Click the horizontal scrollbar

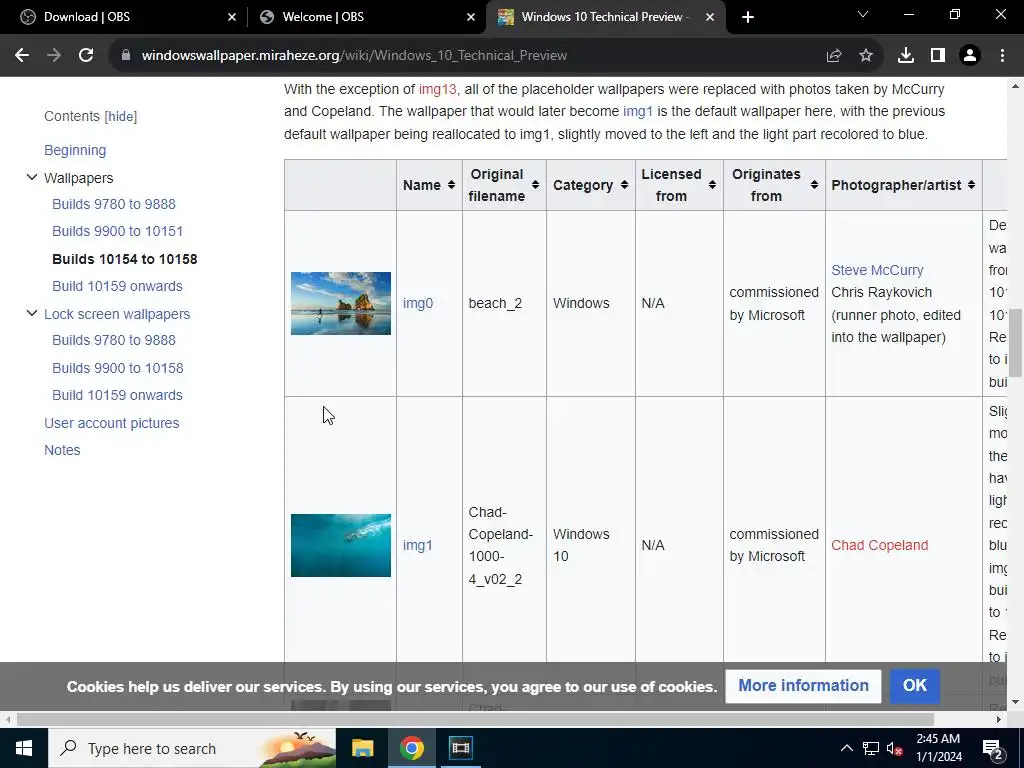coord(475,720)
